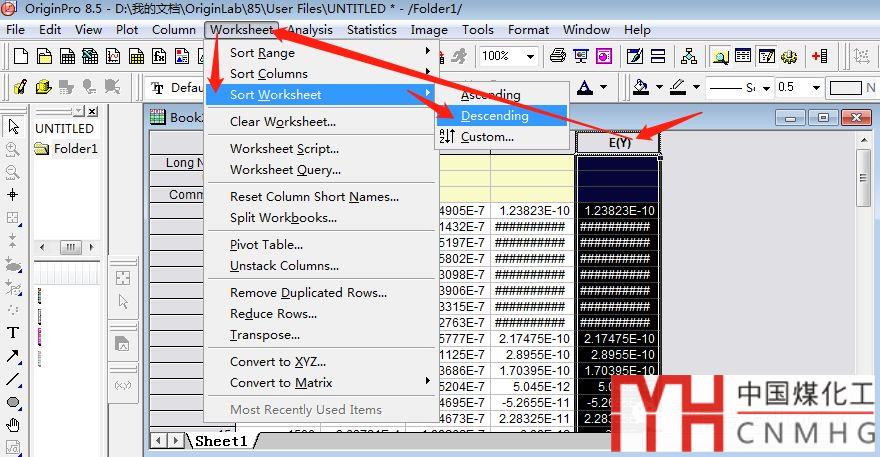Open the line style dropdown
This screenshot has height=457, width=880.
[x=766, y=88]
